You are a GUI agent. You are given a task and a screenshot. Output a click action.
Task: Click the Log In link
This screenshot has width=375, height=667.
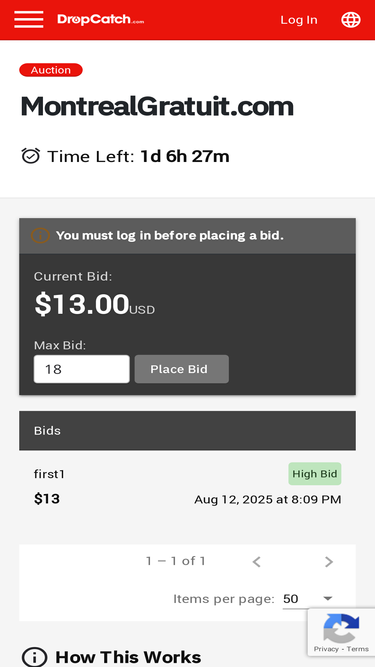coord(299,20)
